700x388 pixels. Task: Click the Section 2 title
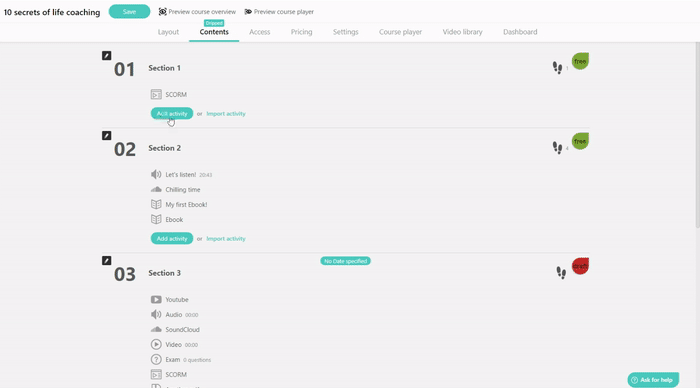pyautogui.click(x=164, y=148)
